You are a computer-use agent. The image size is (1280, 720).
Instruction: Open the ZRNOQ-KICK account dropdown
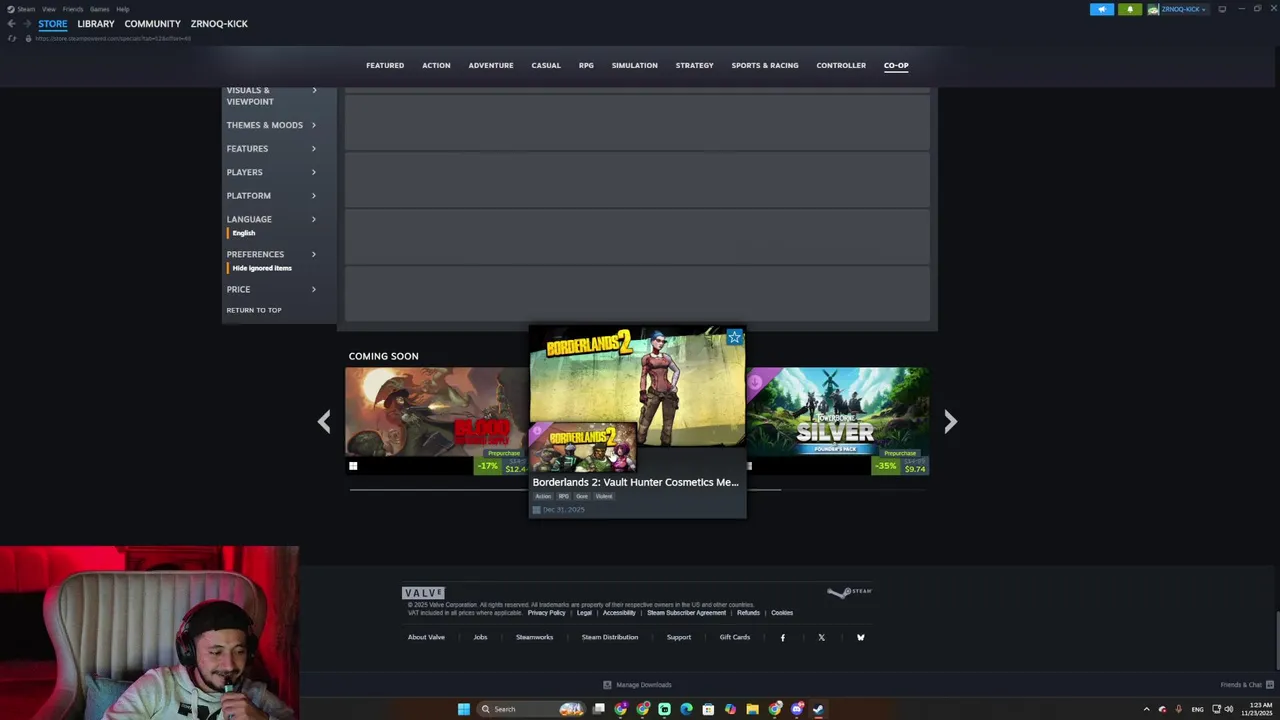click(1178, 9)
